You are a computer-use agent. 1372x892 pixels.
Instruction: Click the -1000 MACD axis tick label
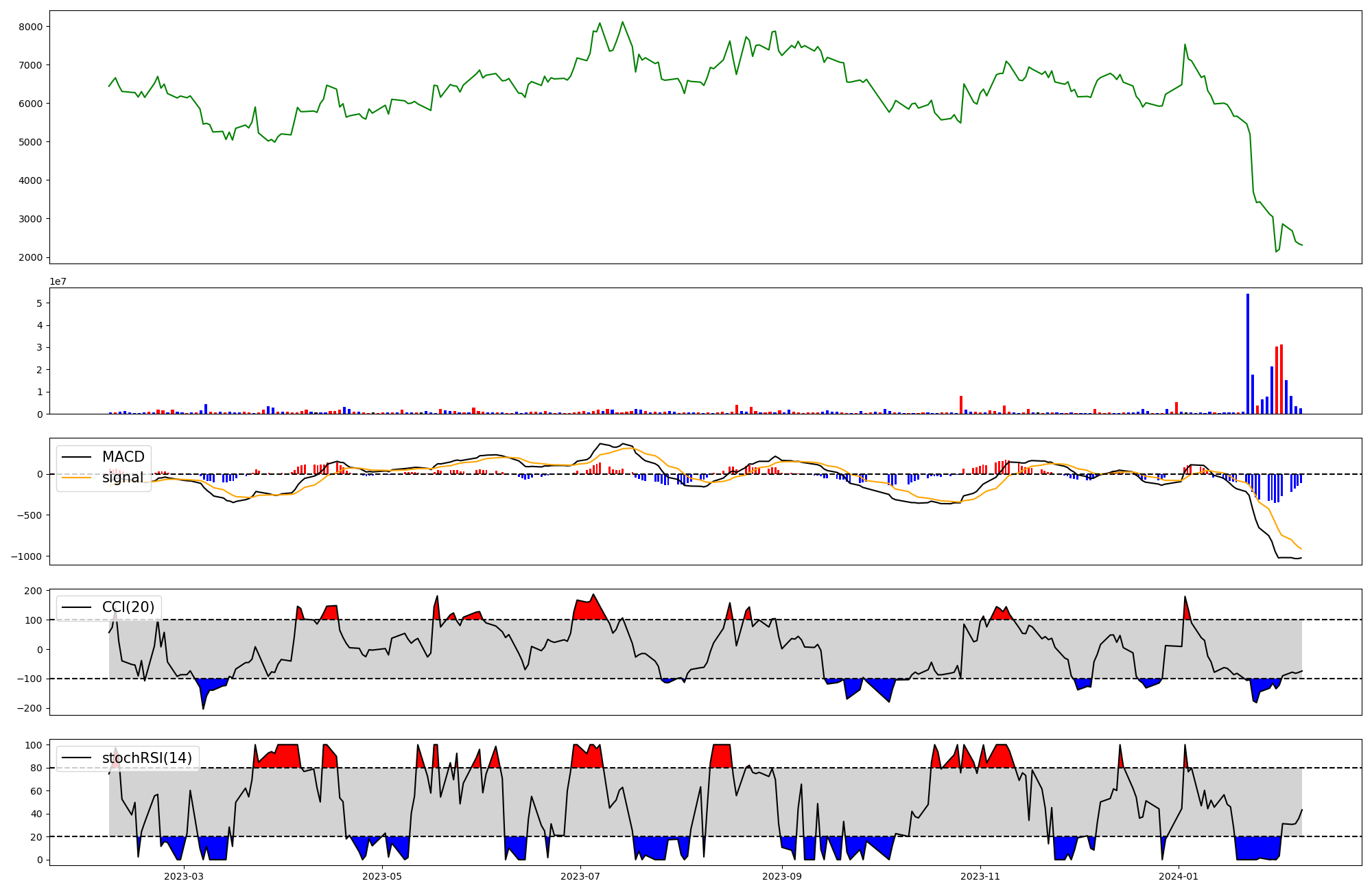point(26,556)
